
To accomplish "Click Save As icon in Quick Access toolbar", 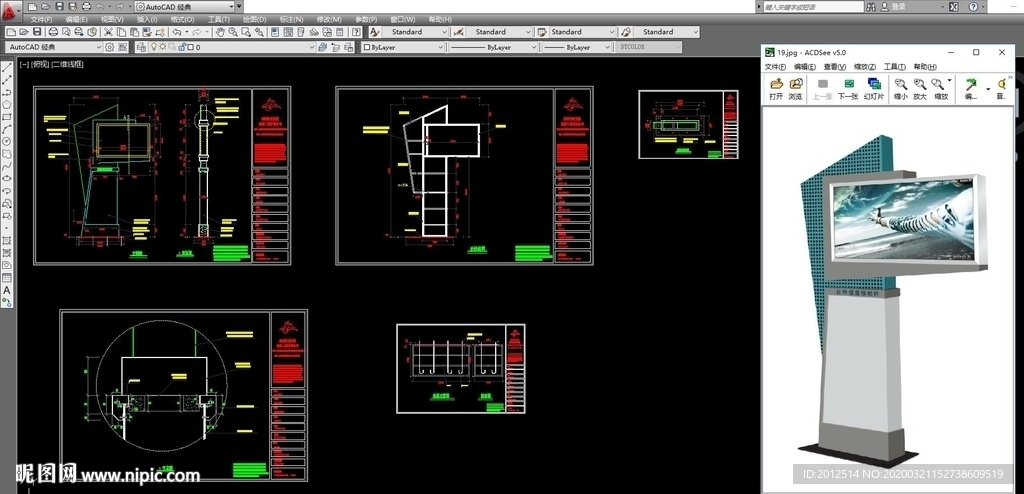I will tap(72, 7).
